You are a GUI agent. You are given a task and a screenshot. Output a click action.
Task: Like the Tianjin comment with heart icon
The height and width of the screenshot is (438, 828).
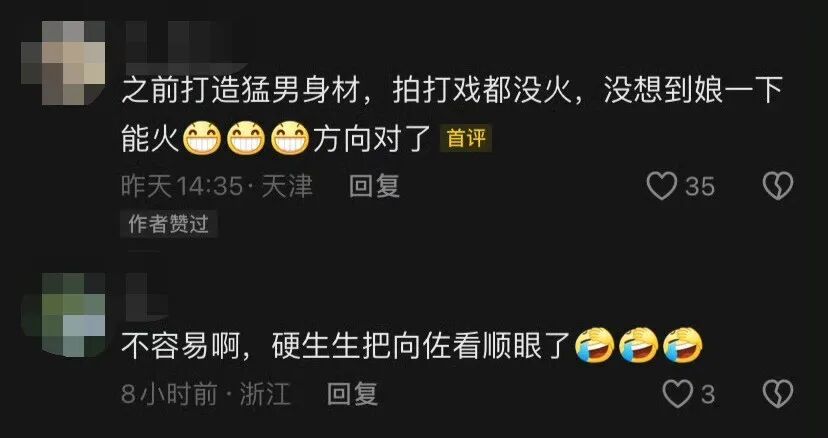(x=662, y=186)
